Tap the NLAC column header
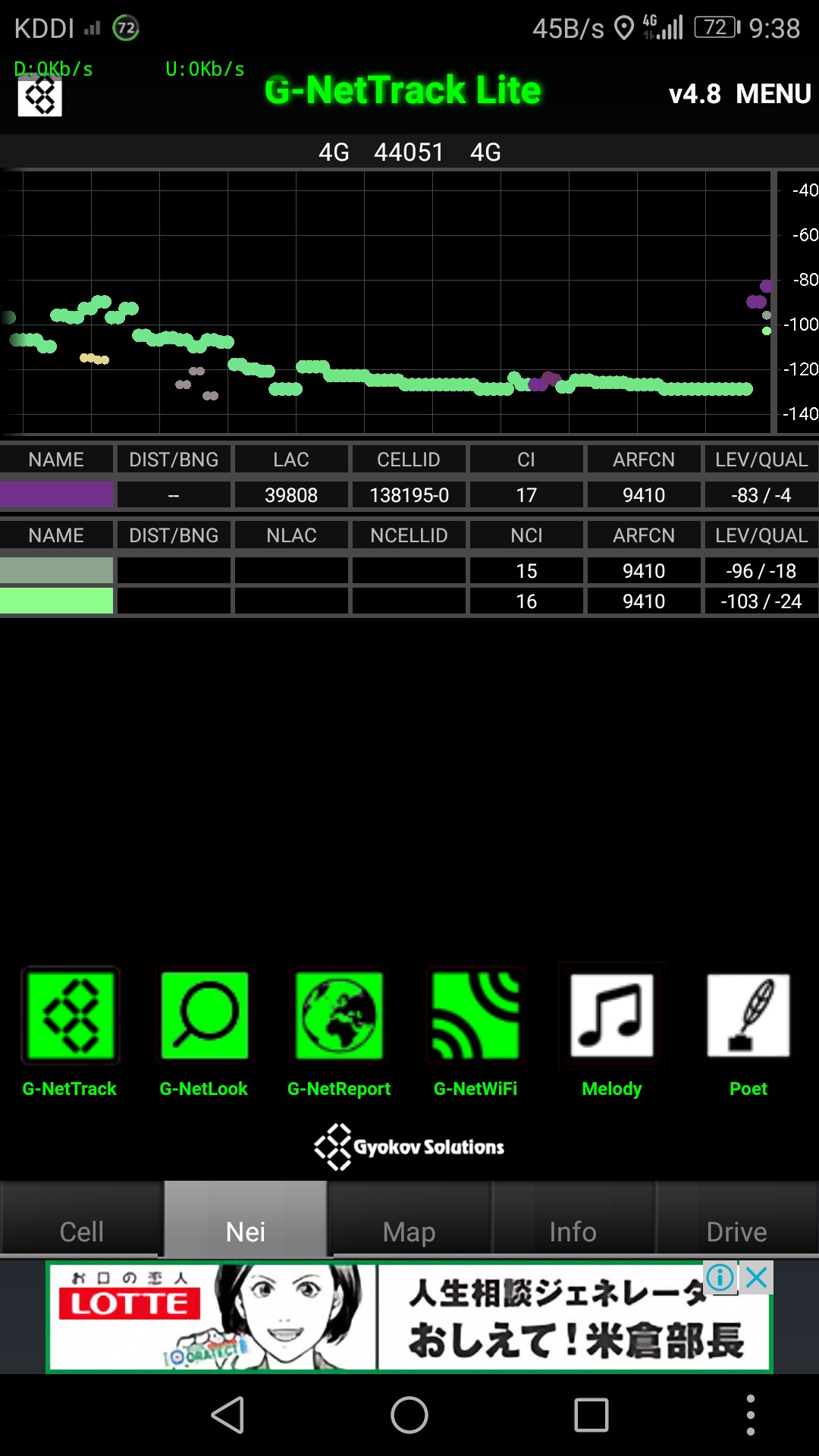Viewport: 819px width, 1456px height. [291, 535]
